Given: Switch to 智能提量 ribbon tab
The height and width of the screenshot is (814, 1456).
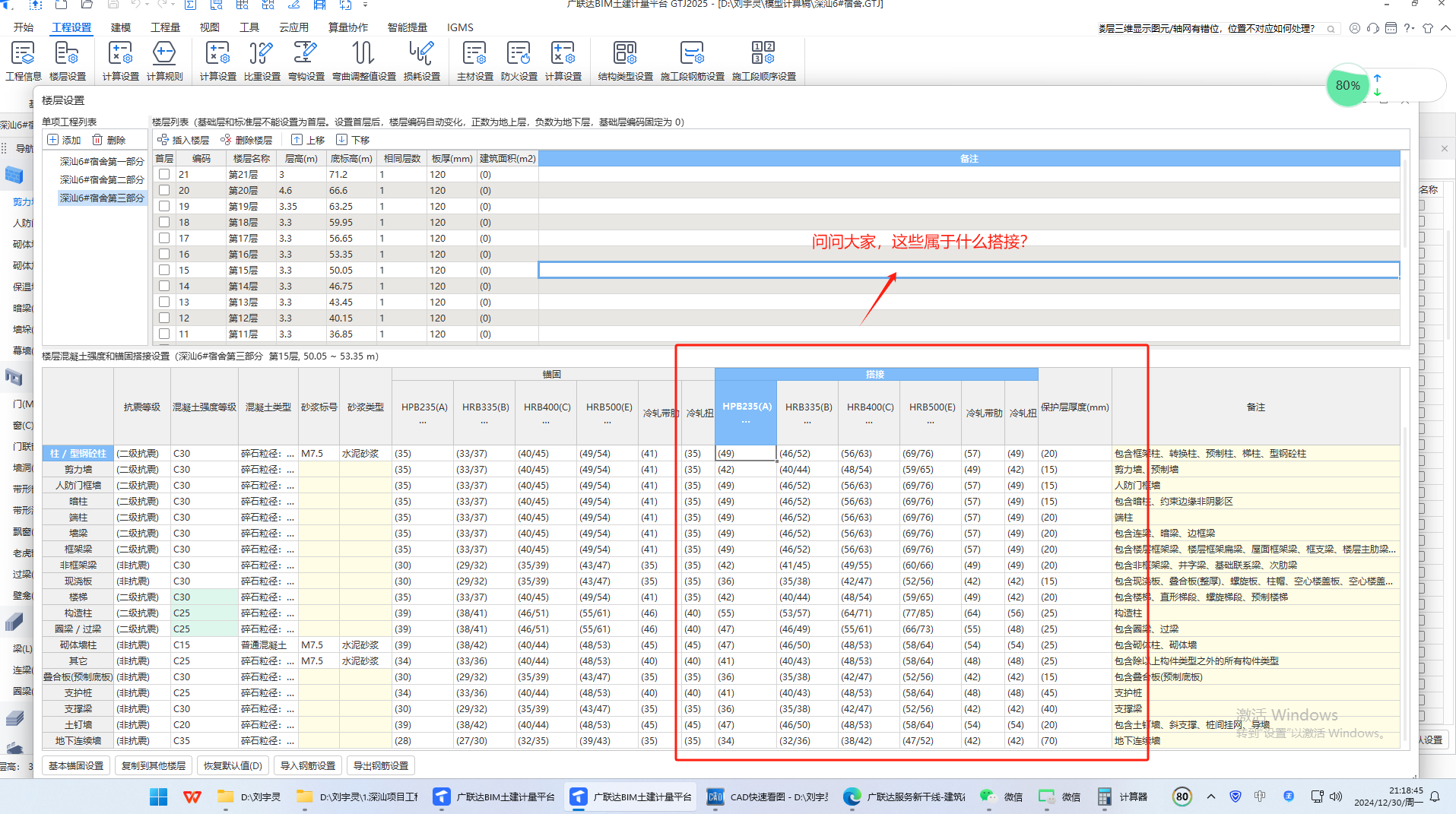Looking at the screenshot, I should click(408, 27).
